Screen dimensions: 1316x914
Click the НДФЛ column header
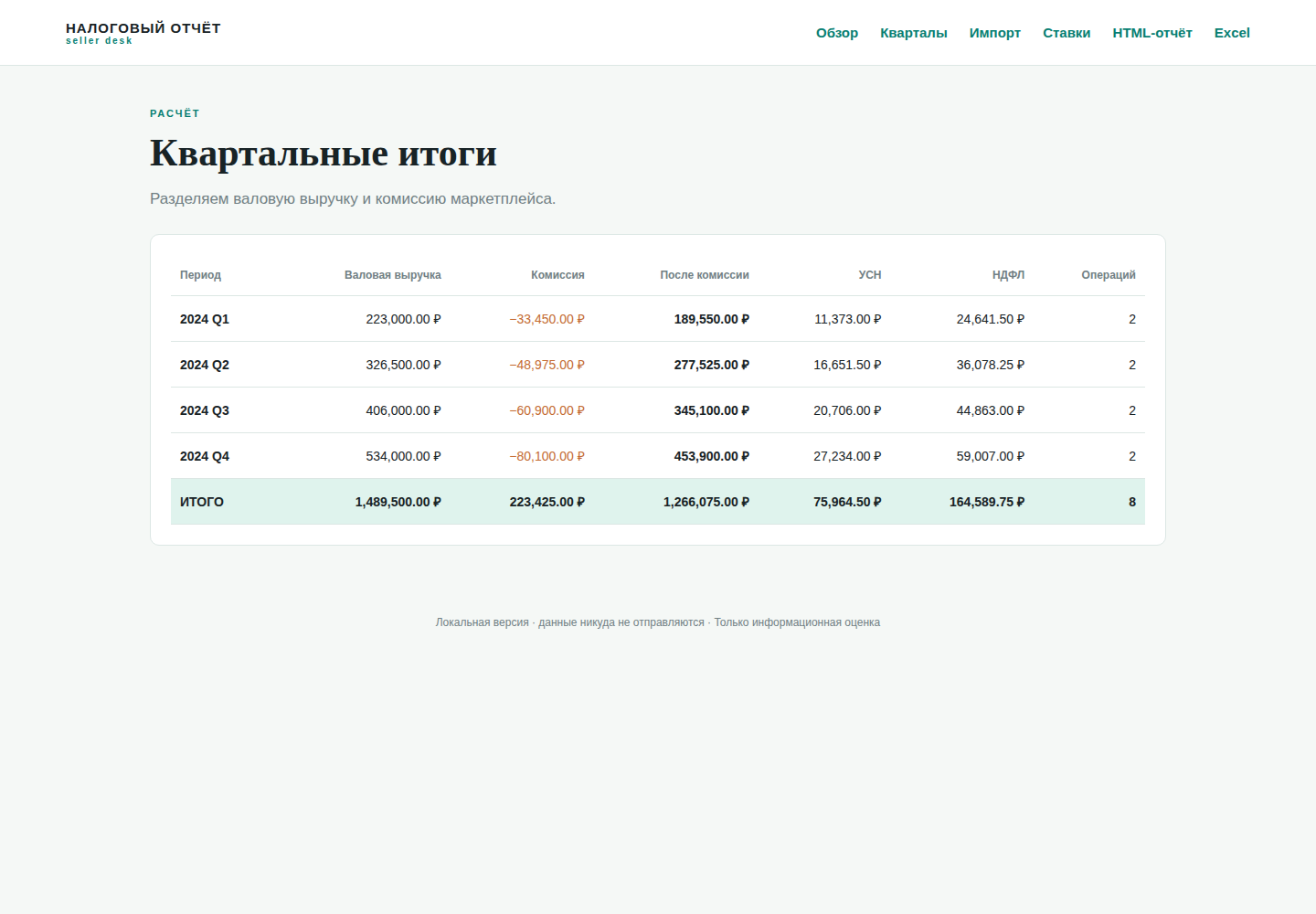tap(1008, 275)
